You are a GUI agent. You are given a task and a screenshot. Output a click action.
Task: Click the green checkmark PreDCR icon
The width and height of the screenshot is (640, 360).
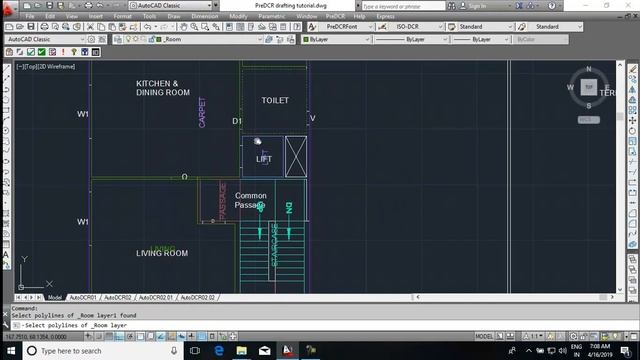click(x=42, y=52)
